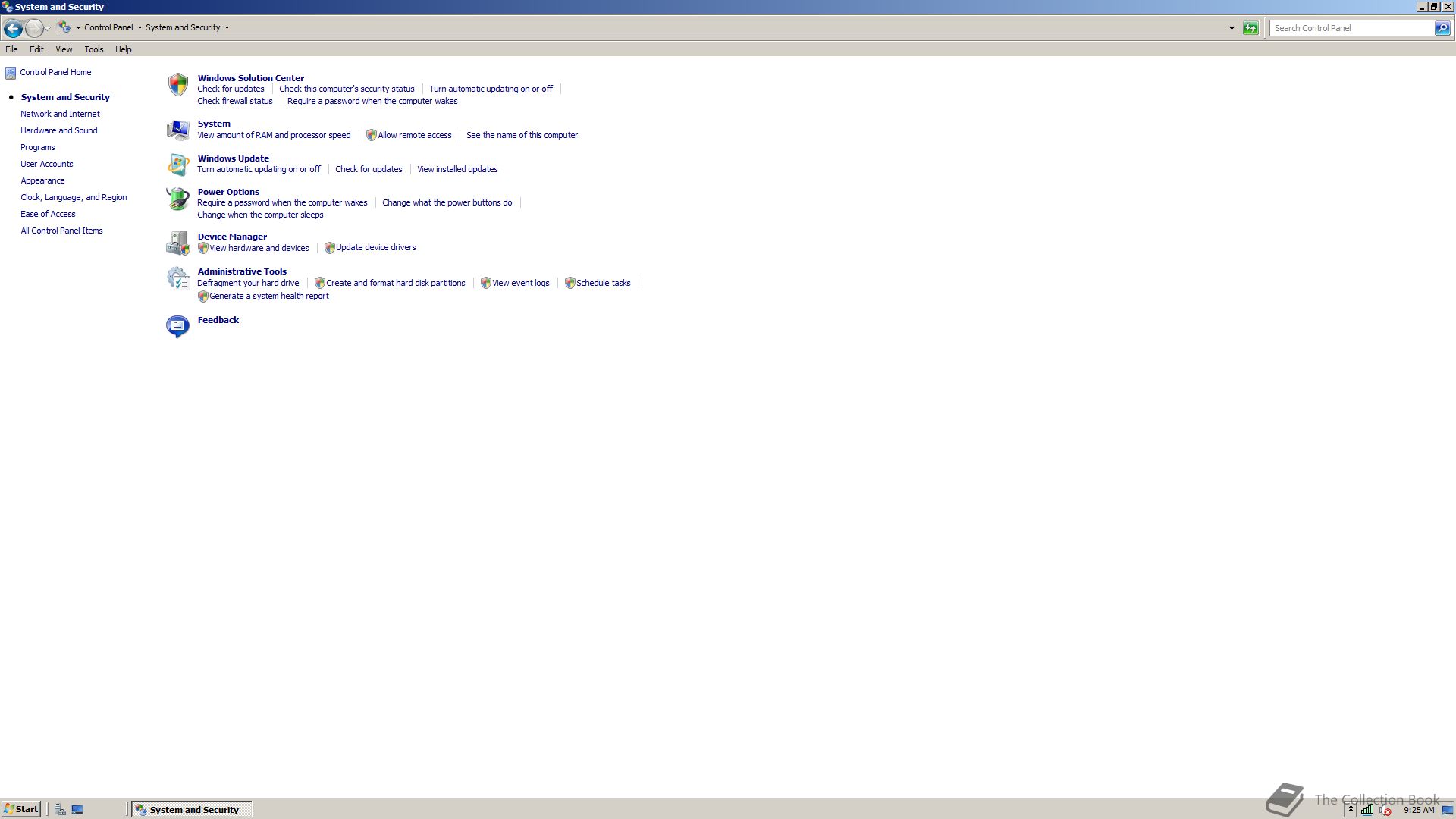
Task: Click View hardware and devices link
Action: (259, 248)
